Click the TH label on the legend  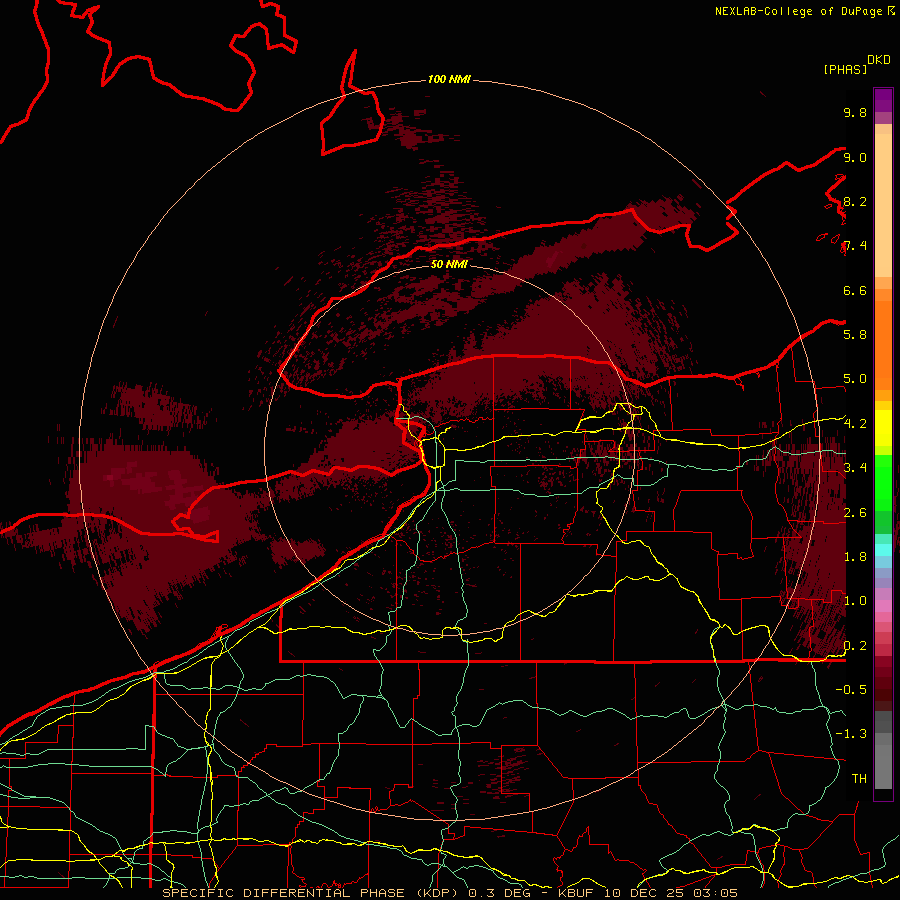coord(859,779)
